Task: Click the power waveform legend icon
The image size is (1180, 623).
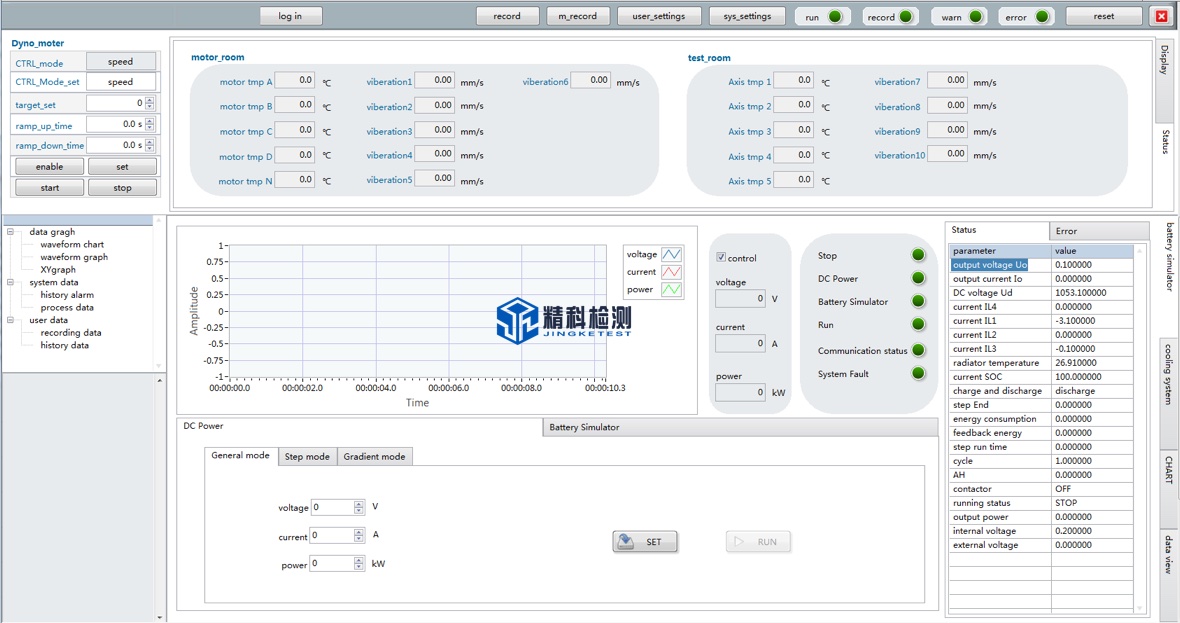Action: pos(670,290)
